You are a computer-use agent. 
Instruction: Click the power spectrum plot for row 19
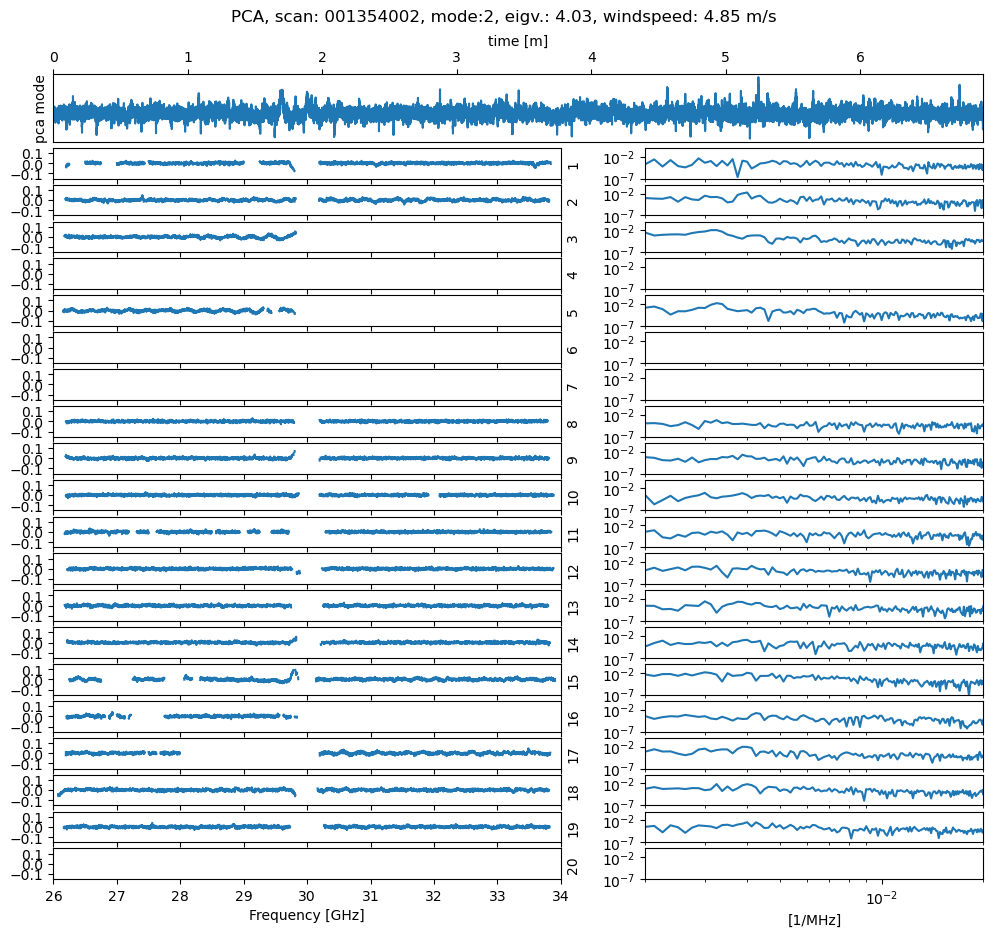pyautogui.click(x=813, y=828)
